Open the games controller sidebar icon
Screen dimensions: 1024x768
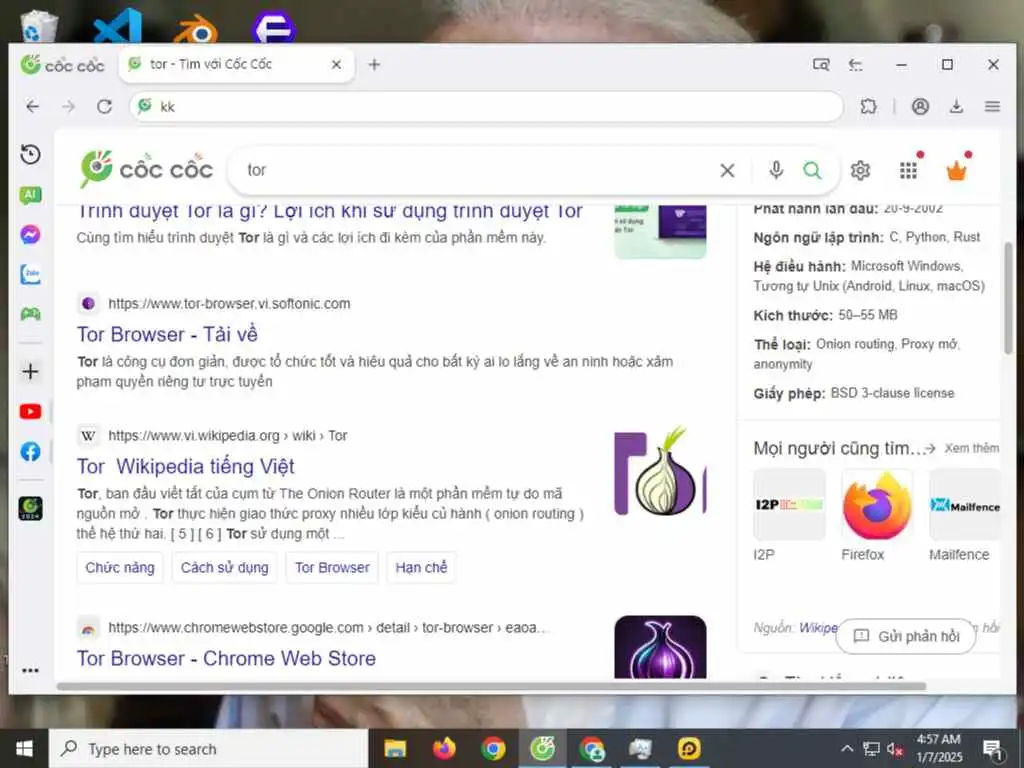(30, 314)
